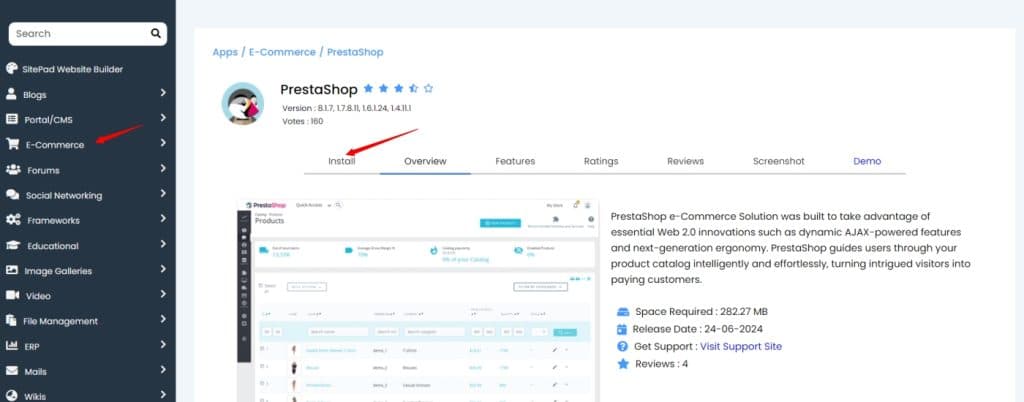Go to Apps in breadcrumb
The height and width of the screenshot is (402, 1024).
pos(225,52)
